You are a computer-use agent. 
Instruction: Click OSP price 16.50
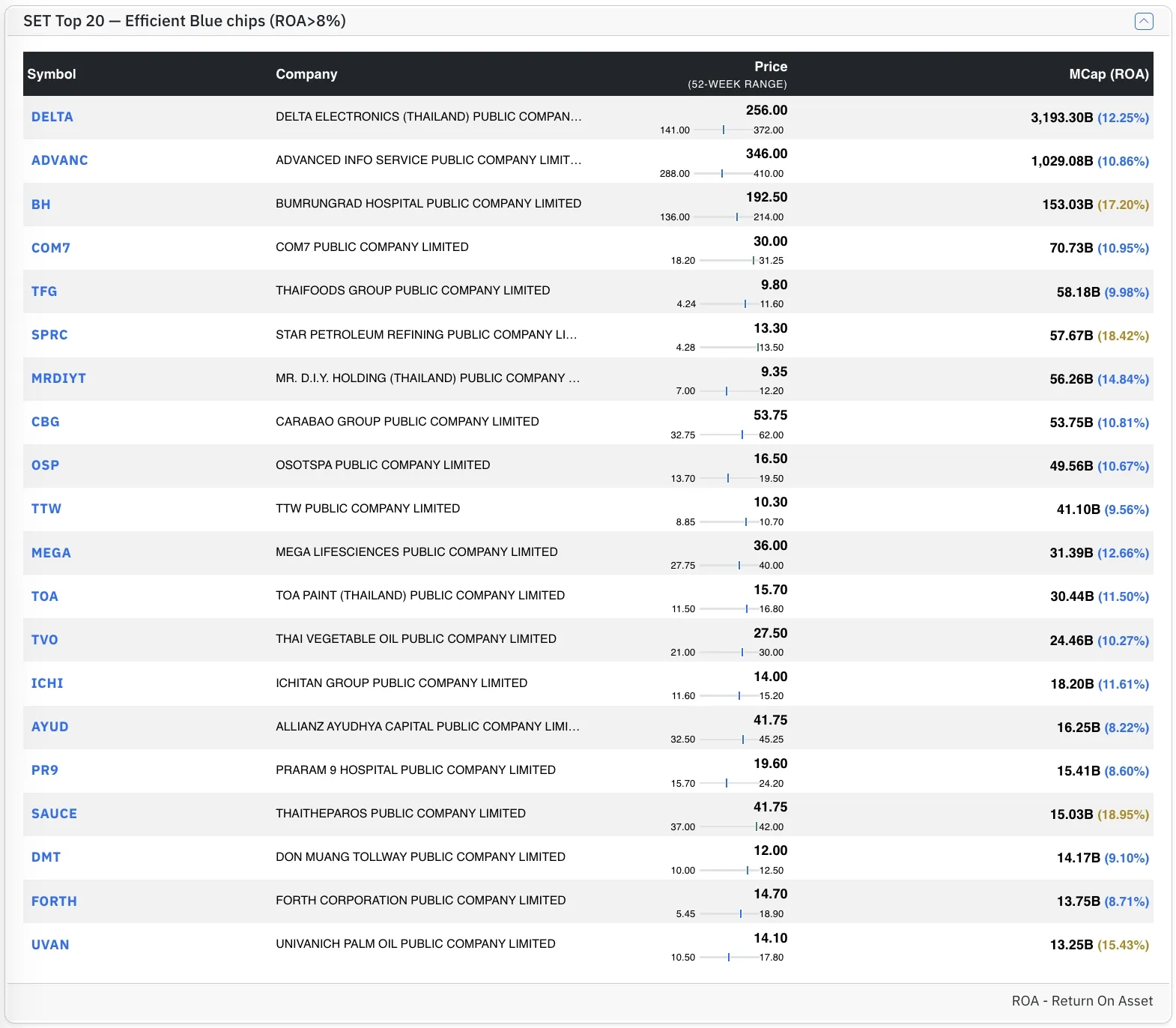point(771,459)
